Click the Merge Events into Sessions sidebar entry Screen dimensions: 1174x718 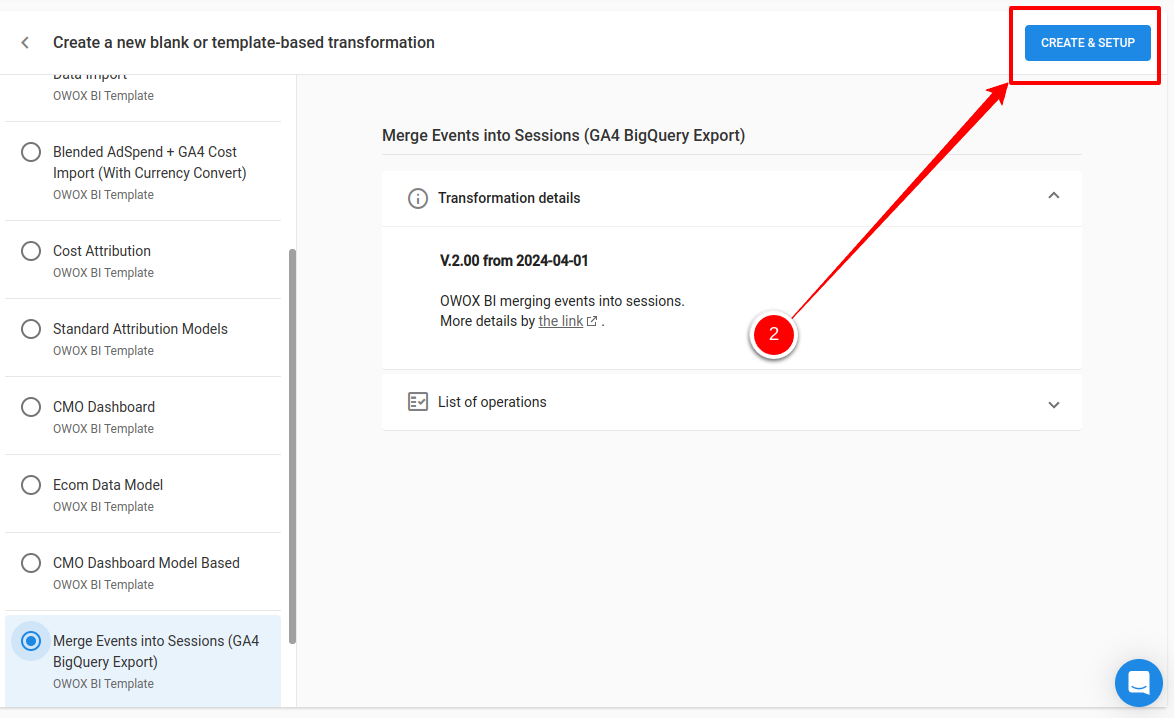pos(156,651)
